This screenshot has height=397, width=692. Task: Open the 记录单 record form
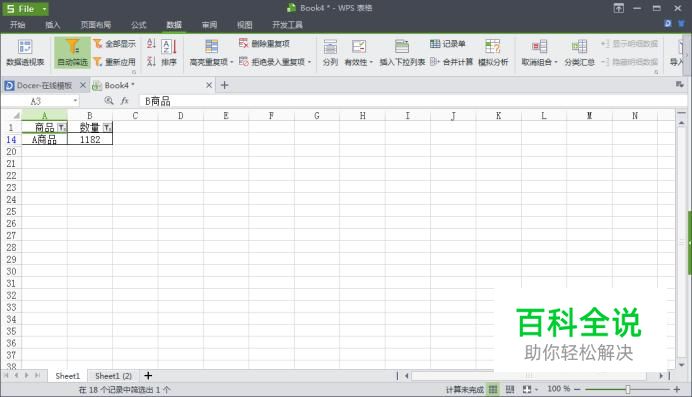448,44
